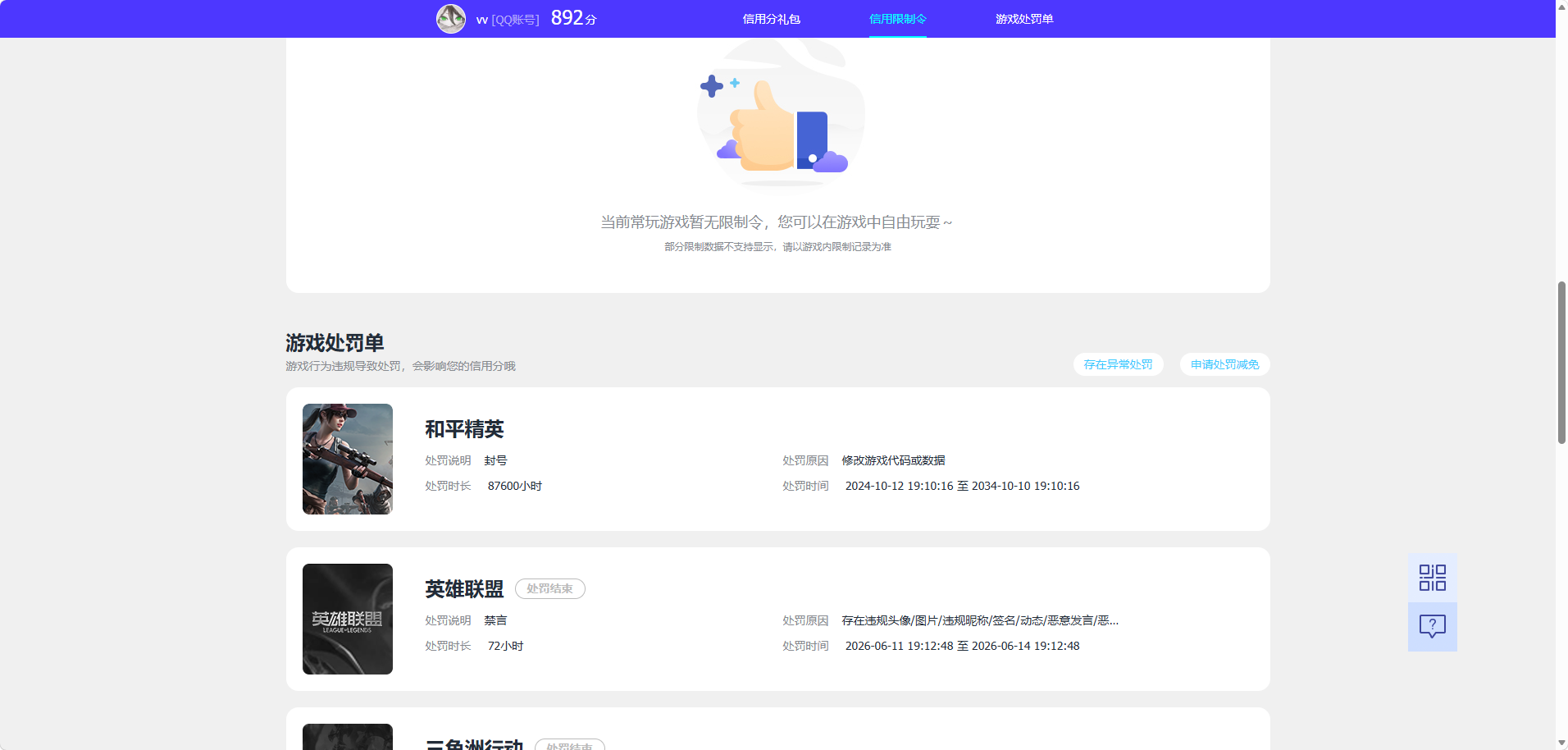The height and width of the screenshot is (750, 1568).
Task: Click 部分限制数据不支持显示 note
Action: pyautogui.click(x=777, y=247)
